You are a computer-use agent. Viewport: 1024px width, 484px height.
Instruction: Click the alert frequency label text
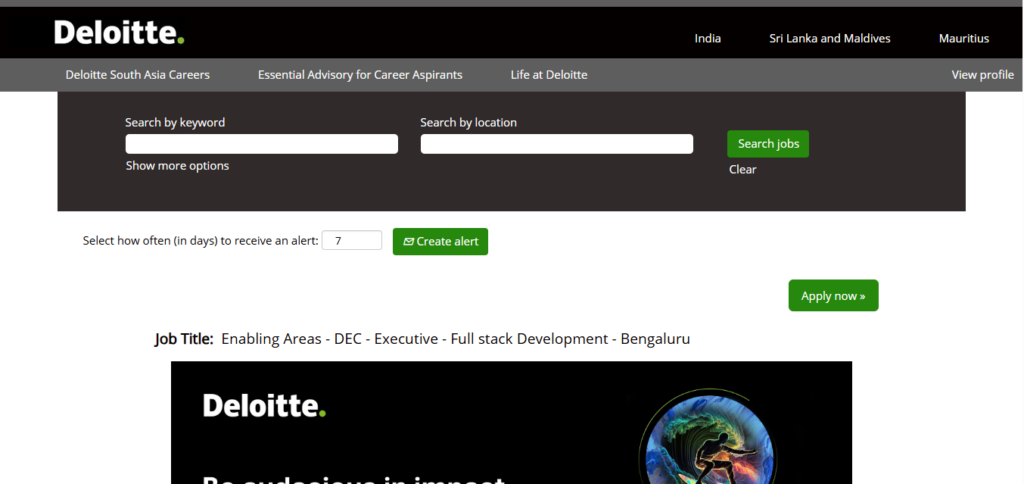[x=200, y=240]
